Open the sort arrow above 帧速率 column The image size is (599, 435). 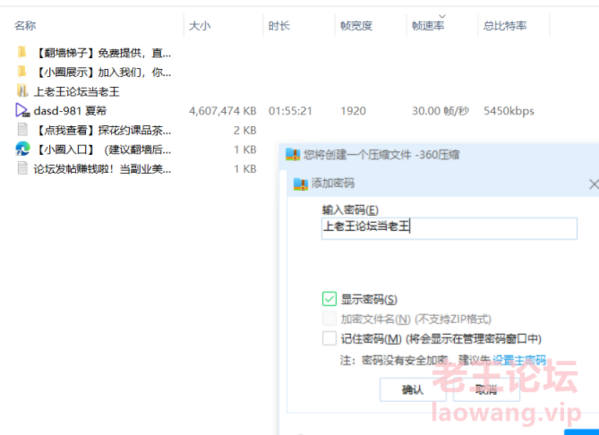pyautogui.click(x=442, y=16)
